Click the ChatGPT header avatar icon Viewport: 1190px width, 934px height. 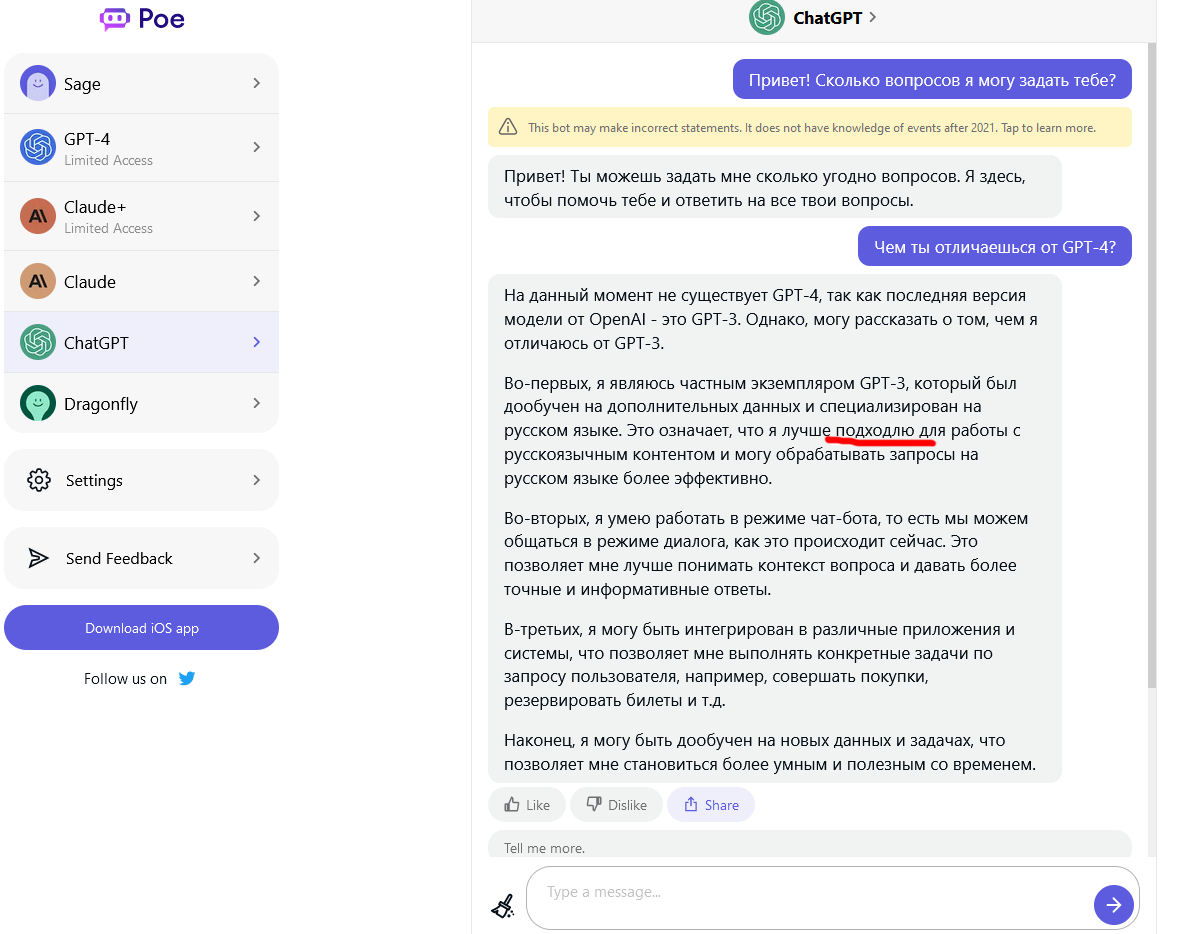(767, 17)
